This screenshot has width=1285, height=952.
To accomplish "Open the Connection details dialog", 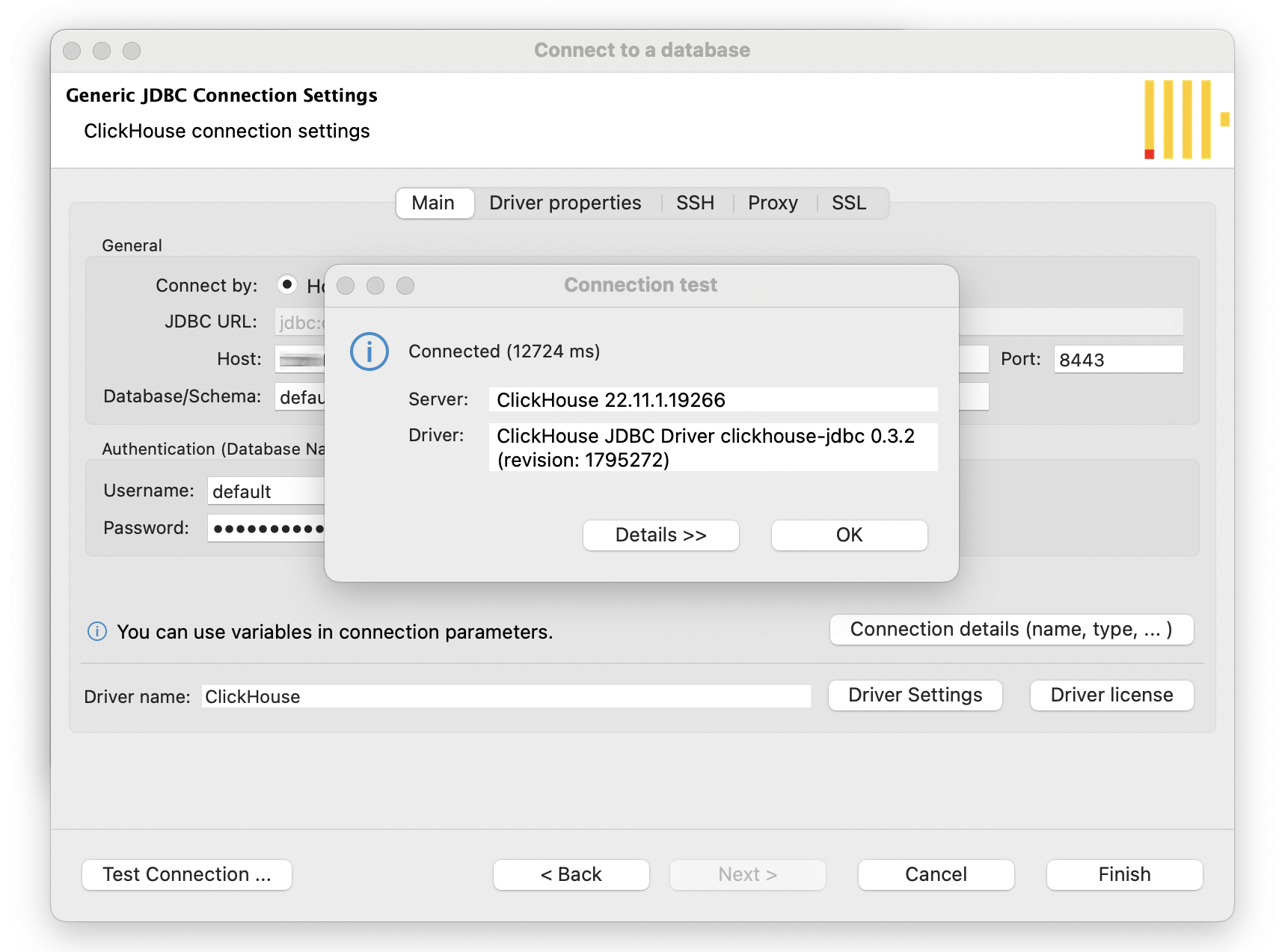I will (x=1011, y=630).
